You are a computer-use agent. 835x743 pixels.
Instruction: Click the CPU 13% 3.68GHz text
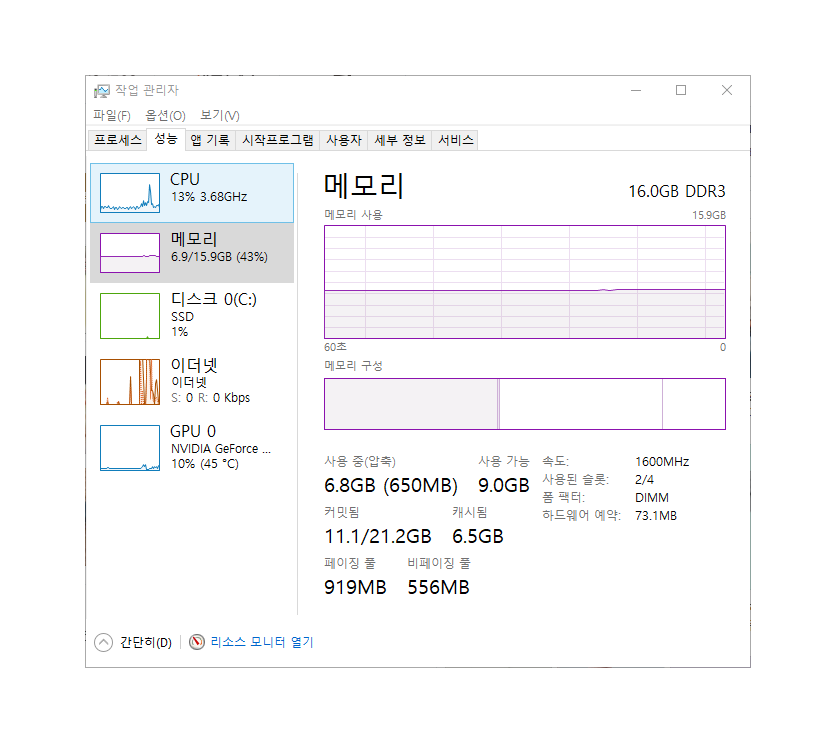coord(209,197)
